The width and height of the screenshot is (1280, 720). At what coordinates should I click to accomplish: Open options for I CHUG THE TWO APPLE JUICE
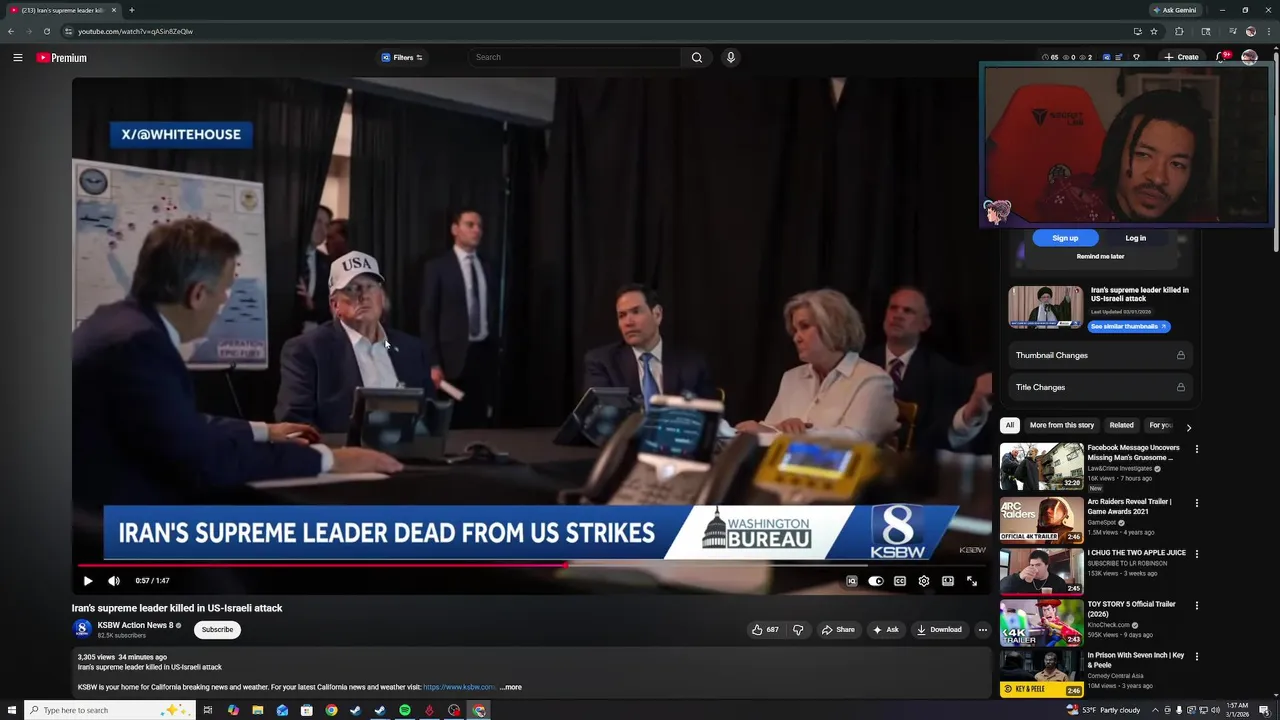click(1196, 554)
